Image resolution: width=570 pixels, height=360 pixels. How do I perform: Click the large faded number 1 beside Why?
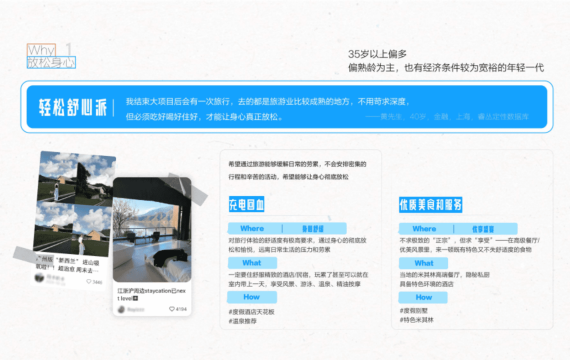[x=69, y=49]
